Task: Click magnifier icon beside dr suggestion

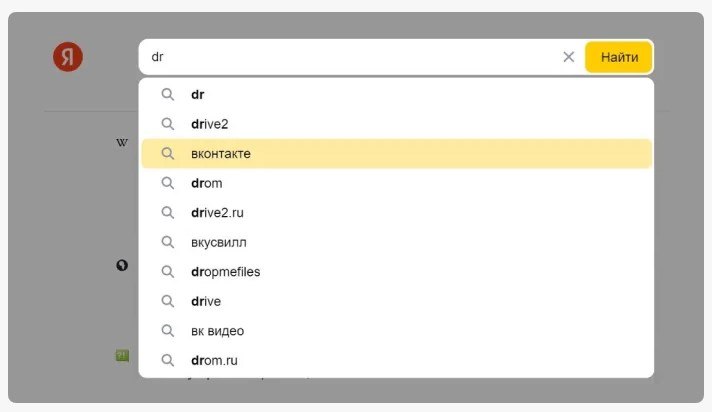Action: tap(168, 94)
